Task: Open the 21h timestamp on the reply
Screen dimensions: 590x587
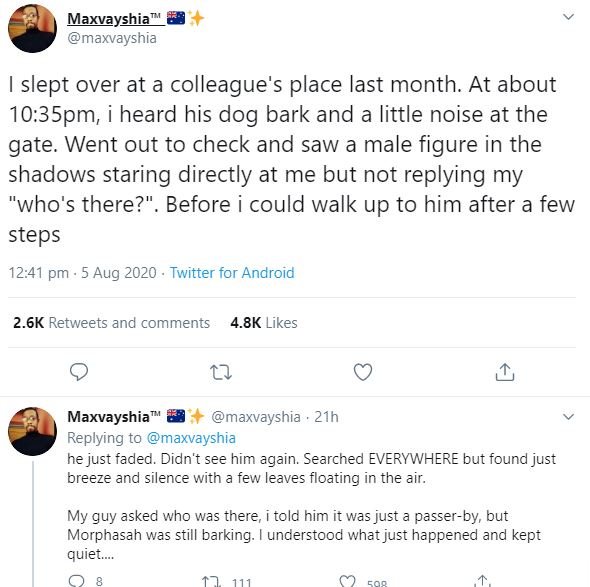Action: click(x=326, y=417)
